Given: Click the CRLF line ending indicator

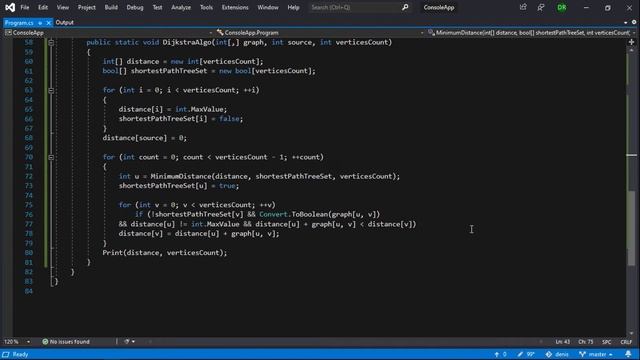Looking at the screenshot, I should pyautogui.click(x=626, y=342).
